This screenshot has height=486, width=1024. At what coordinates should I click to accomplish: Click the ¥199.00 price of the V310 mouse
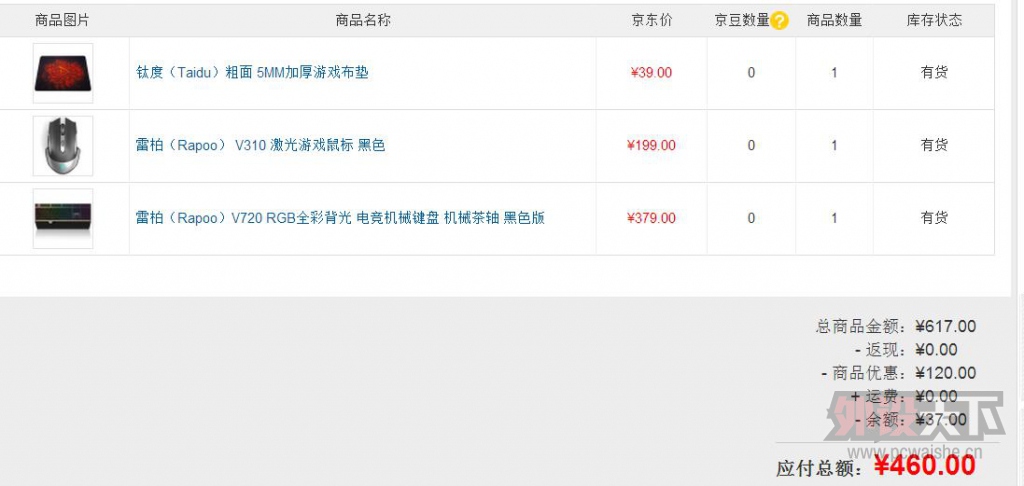point(651,145)
